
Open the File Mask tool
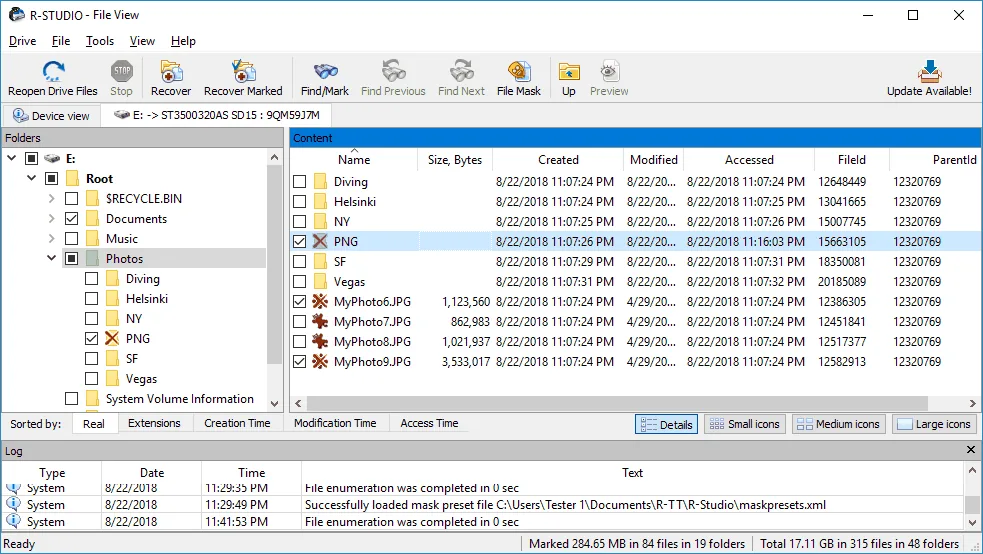pos(518,71)
